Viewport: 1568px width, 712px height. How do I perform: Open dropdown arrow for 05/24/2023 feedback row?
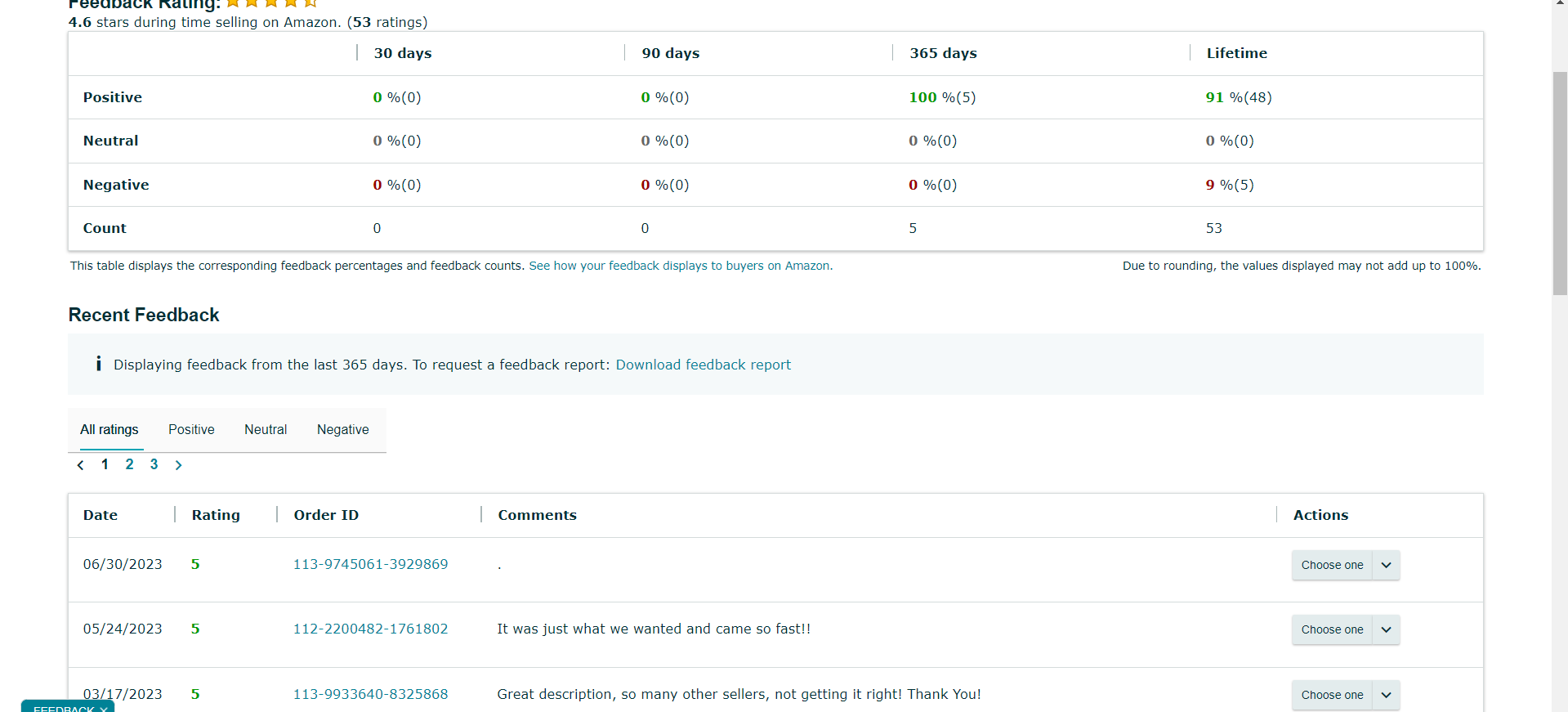1386,629
